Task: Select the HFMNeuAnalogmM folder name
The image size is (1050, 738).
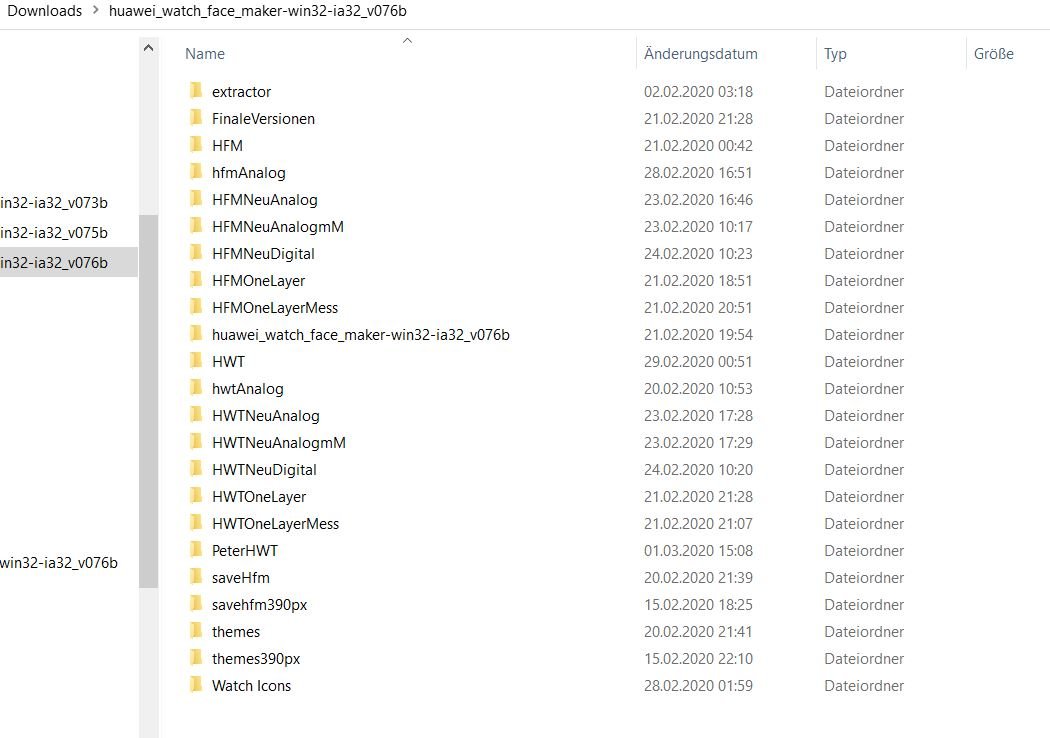Action: tap(278, 227)
